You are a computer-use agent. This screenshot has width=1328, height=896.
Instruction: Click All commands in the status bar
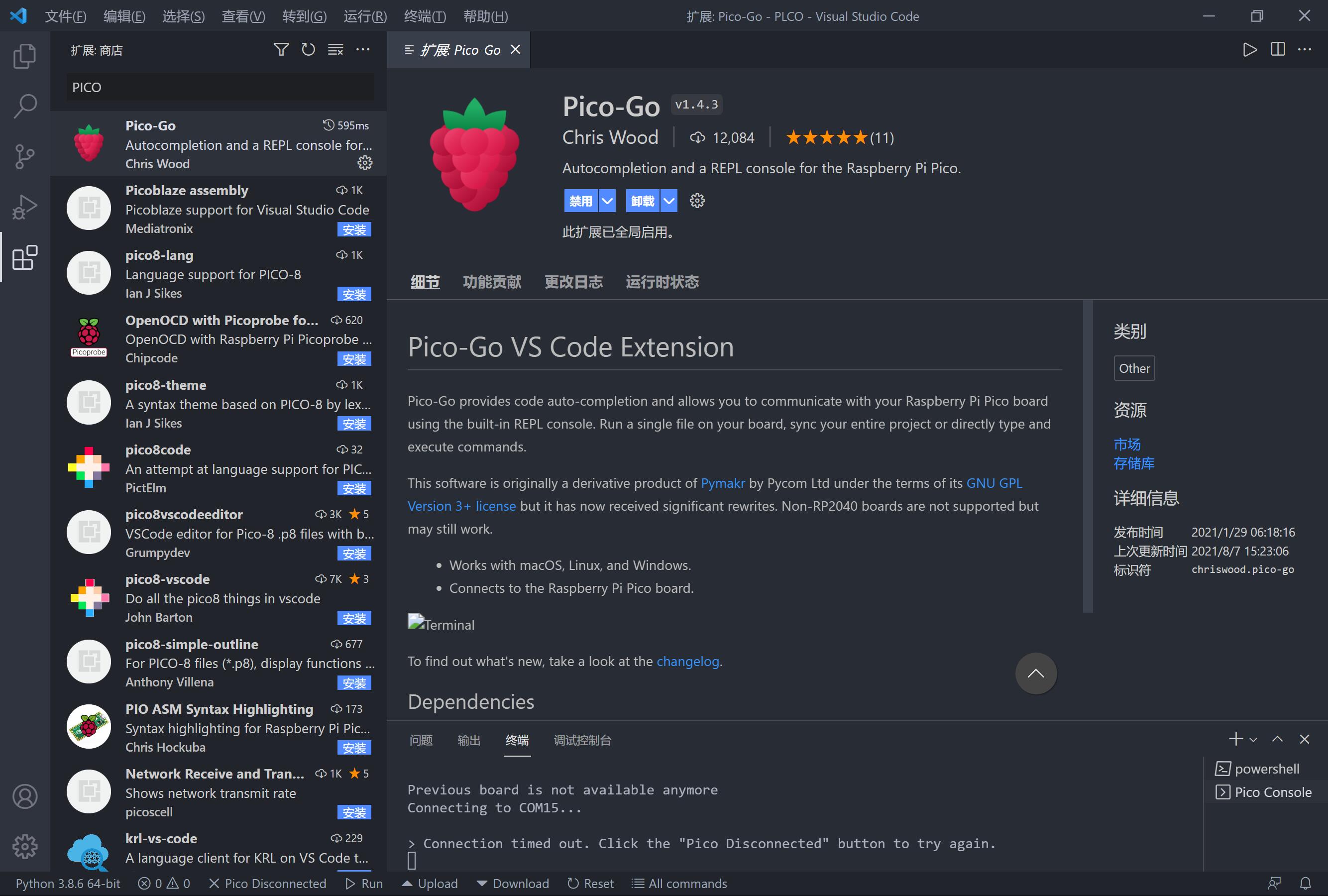pyautogui.click(x=679, y=884)
